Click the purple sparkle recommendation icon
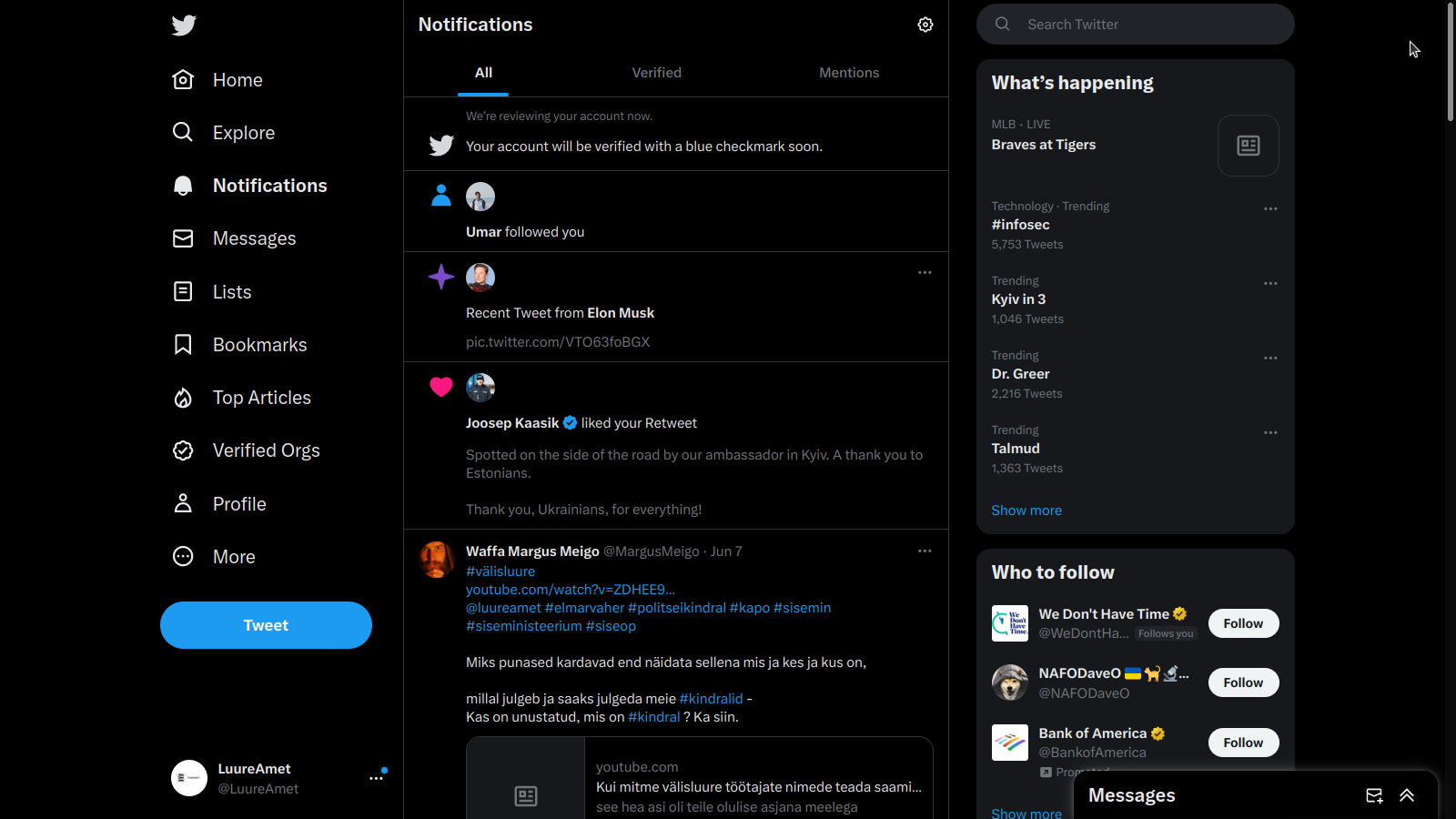Viewport: 1456px width, 819px height. pos(441,277)
